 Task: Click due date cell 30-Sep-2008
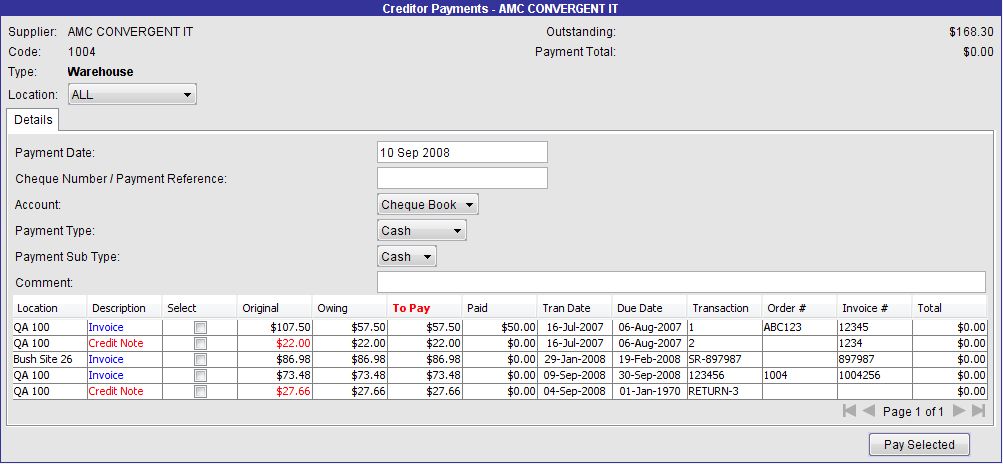point(650,375)
